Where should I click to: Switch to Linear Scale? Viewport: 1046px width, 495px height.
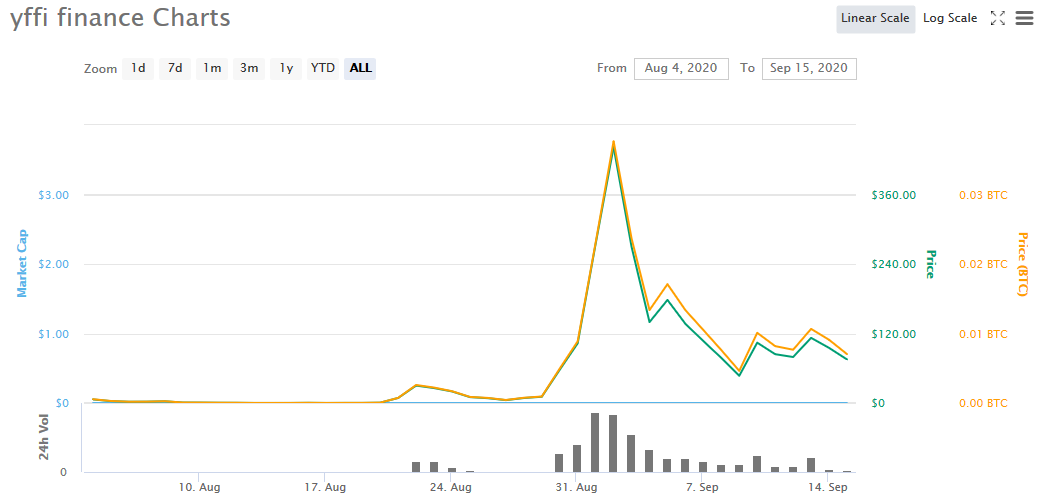875,19
